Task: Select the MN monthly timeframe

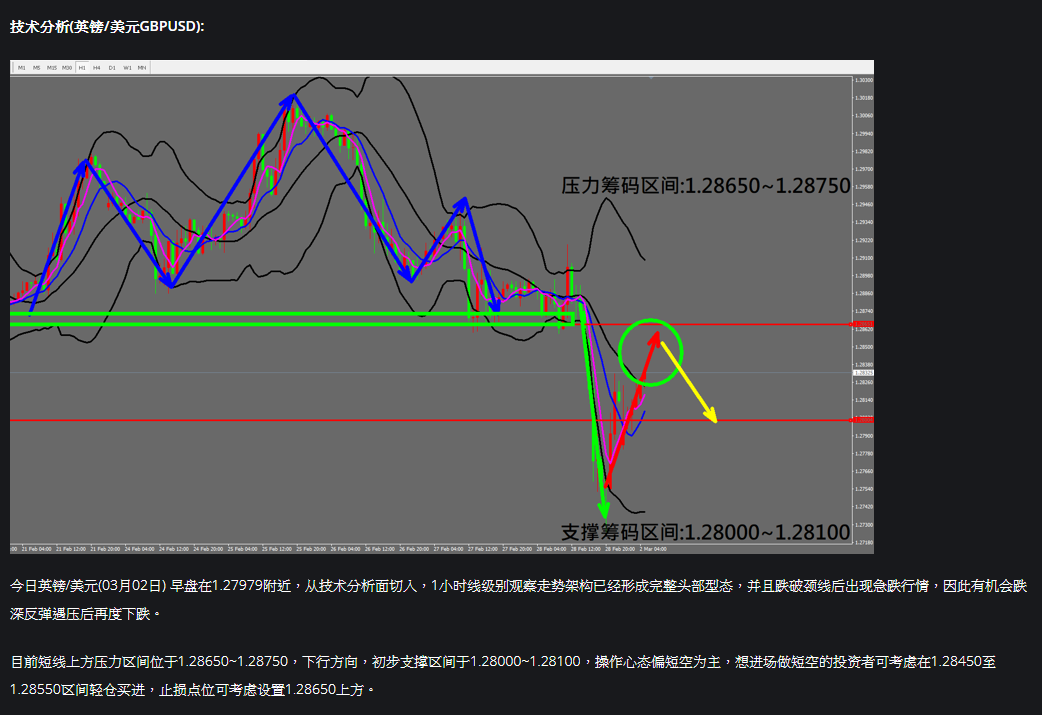Action: tap(142, 68)
